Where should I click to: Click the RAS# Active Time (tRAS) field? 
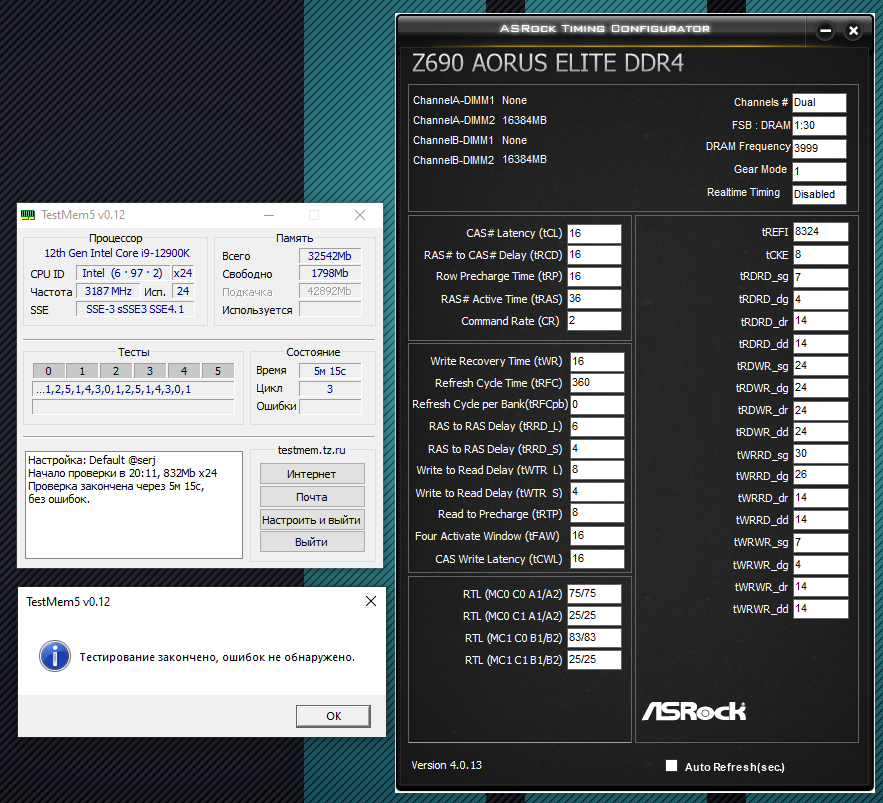[x=594, y=298]
